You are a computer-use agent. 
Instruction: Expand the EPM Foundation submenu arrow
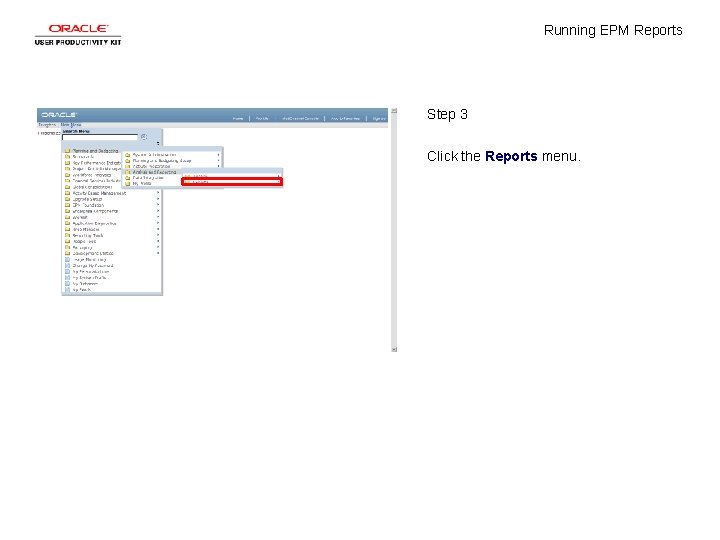[x=158, y=205]
